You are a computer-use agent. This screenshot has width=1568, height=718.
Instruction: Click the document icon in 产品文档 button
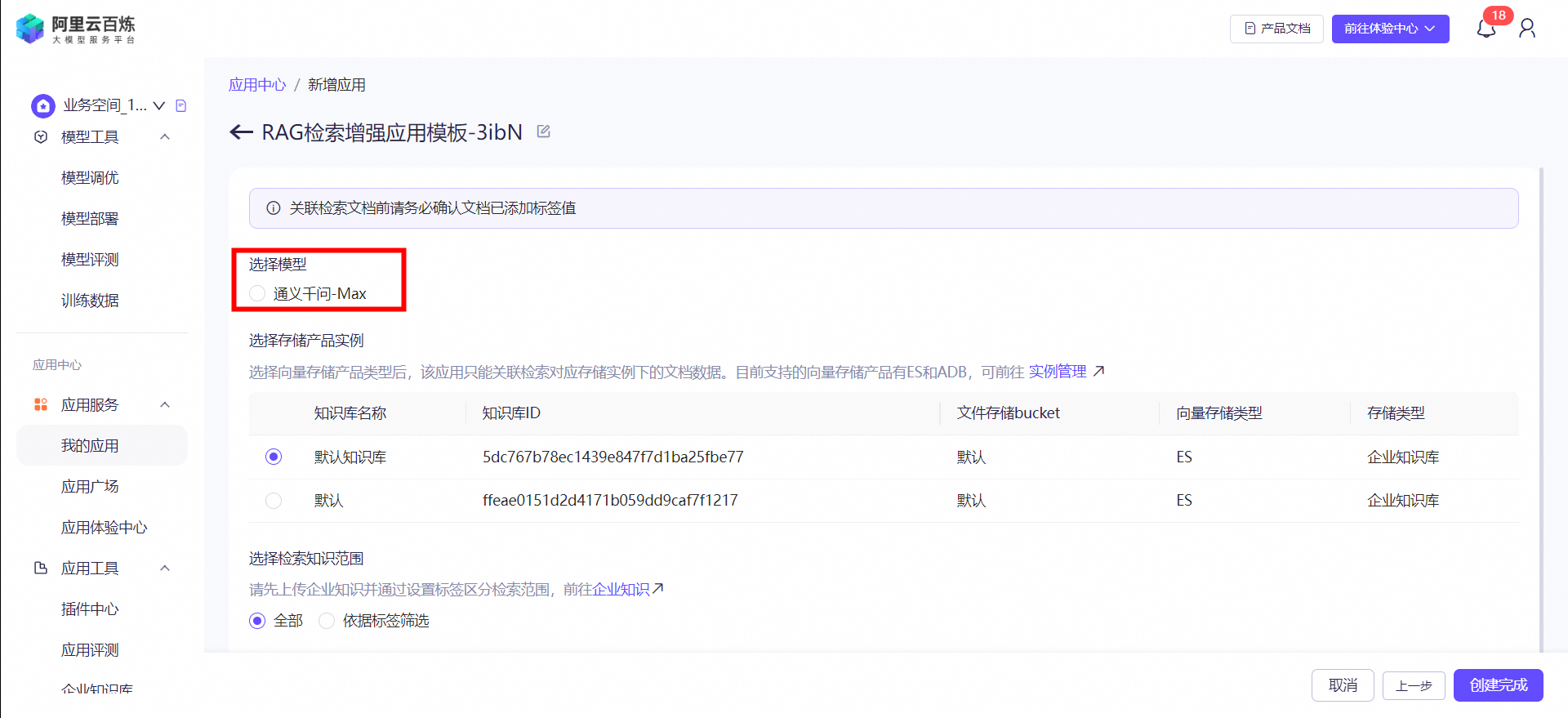pyautogui.click(x=1249, y=29)
